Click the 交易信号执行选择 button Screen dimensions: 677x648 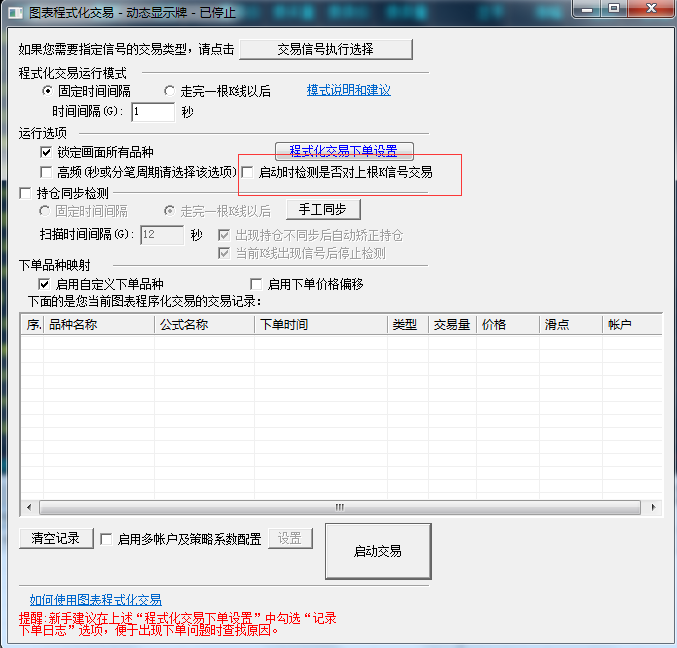[x=326, y=50]
